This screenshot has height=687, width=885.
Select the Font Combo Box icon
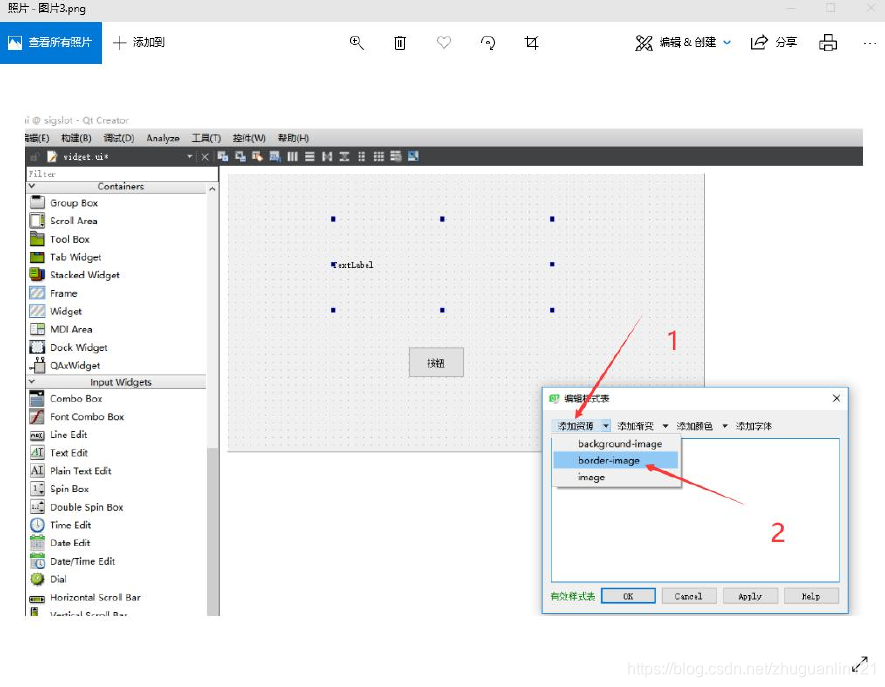[x=37, y=417]
